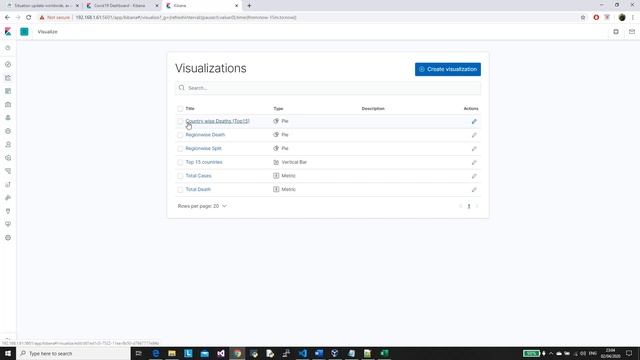640x360 pixels.
Task: Sort table by Title column header
Action: pos(190,109)
